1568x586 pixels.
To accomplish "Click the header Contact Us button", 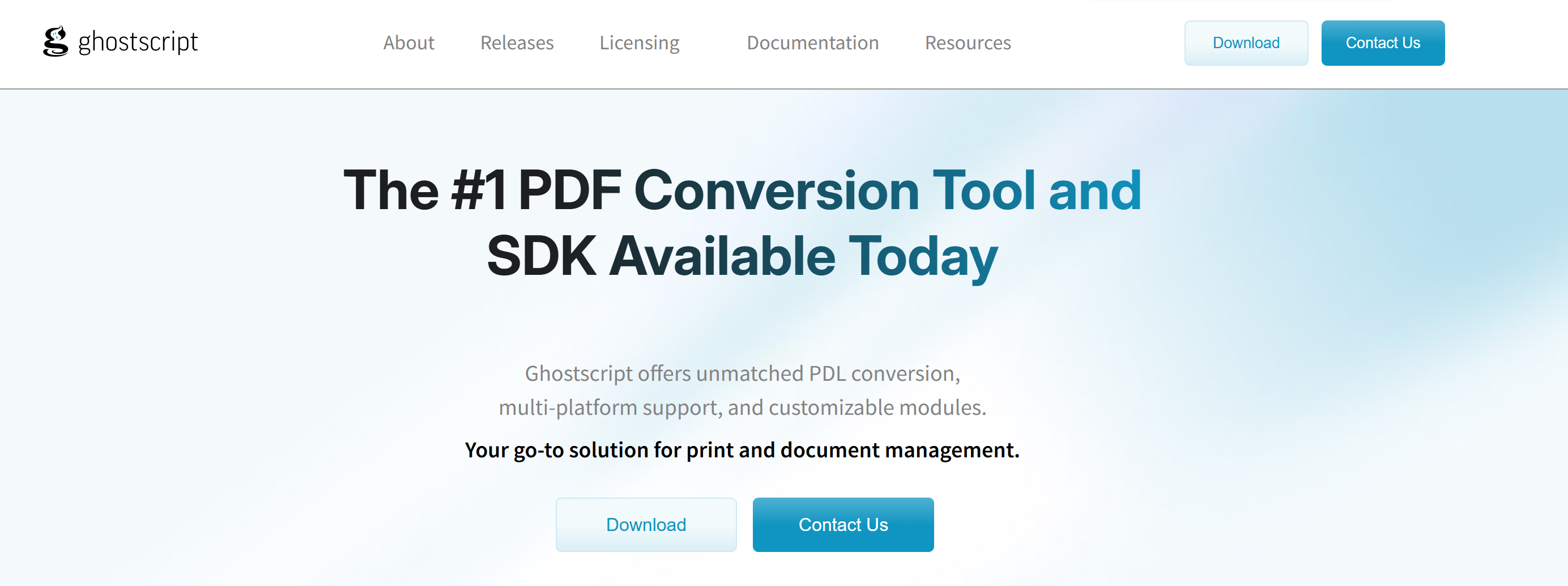I will tap(1383, 43).
